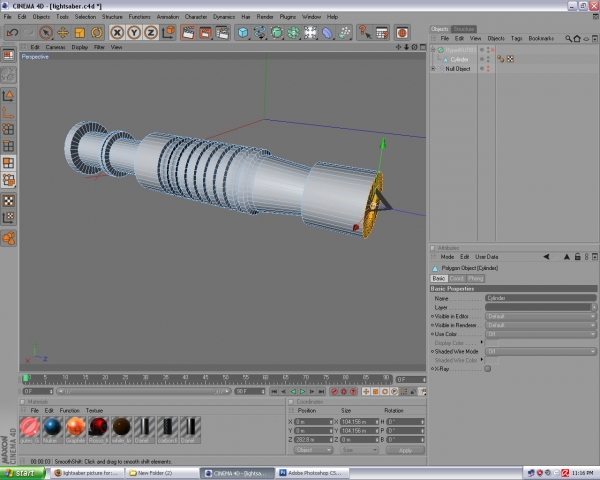Click the Apply button in Coordinates

(x=405, y=450)
